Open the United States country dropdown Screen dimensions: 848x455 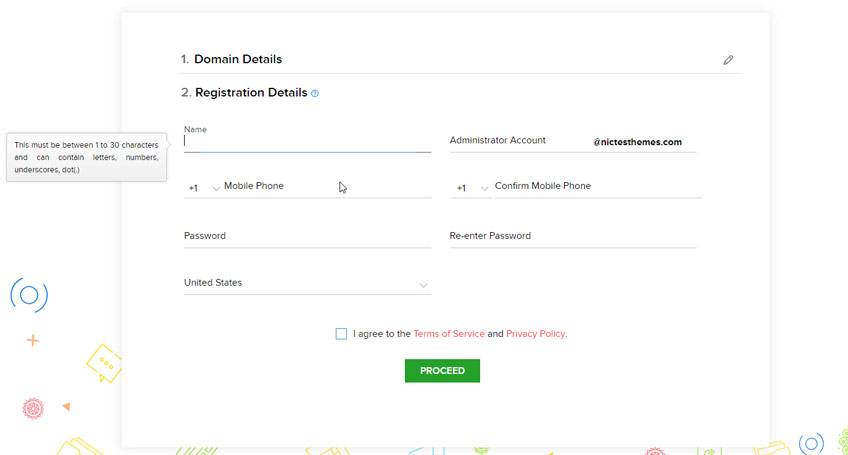307,283
